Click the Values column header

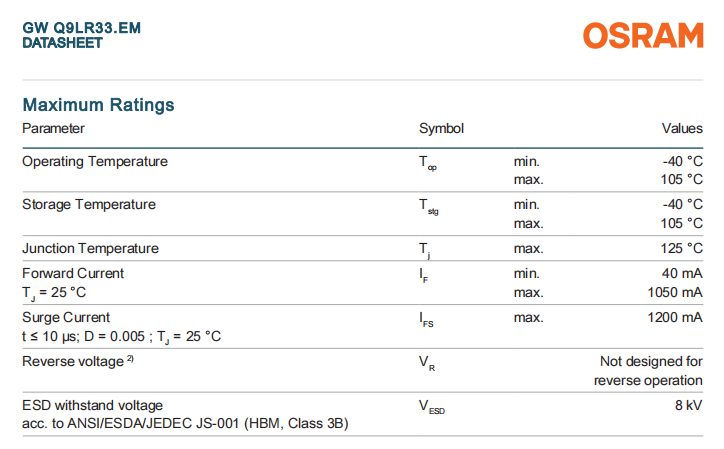(x=682, y=129)
